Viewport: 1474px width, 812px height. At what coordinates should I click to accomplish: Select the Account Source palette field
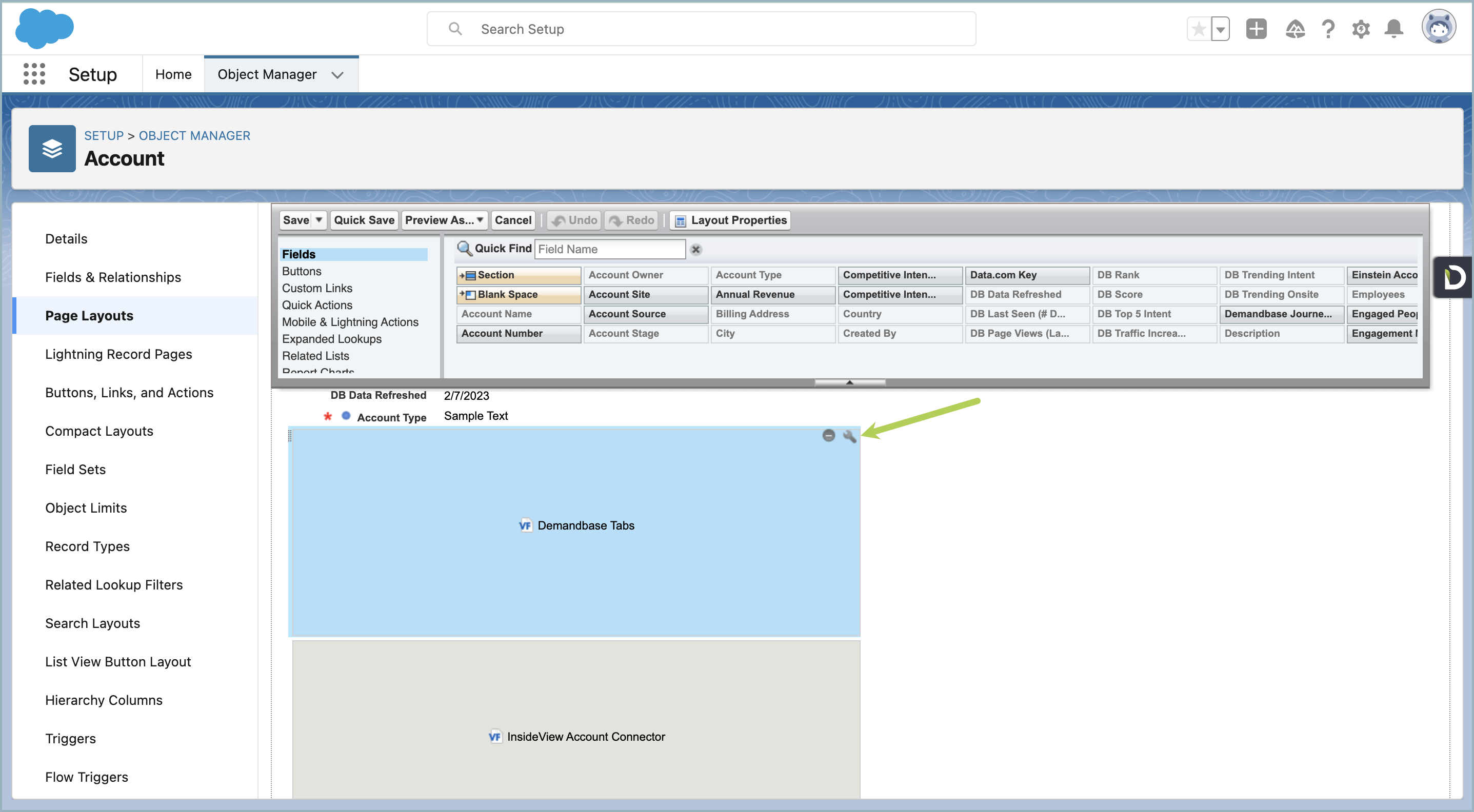(x=645, y=314)
